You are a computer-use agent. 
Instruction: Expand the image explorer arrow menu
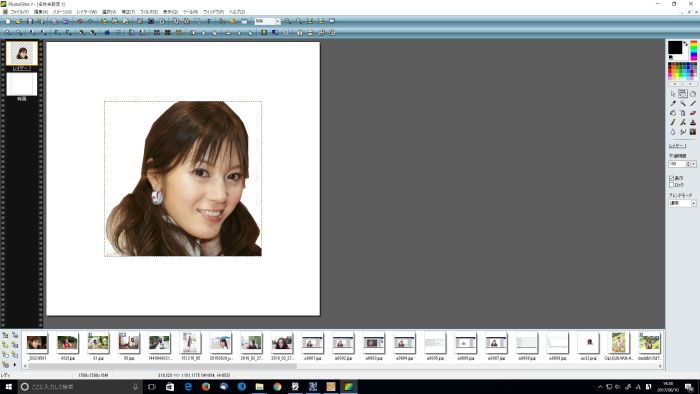(15, 365)
